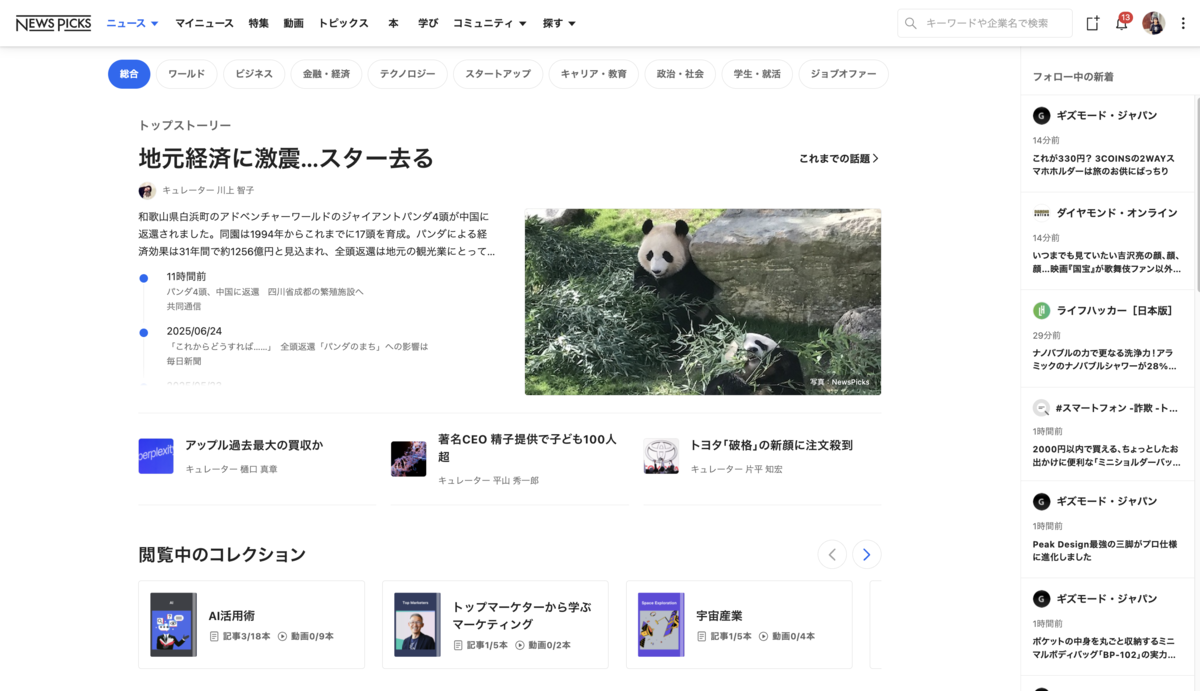
Task: Open the Perplexity story thumbnail
Action: (156, 456)
